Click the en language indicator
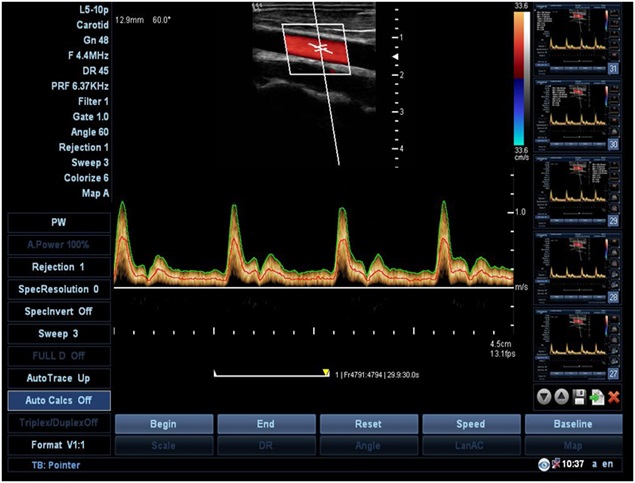 [x=607, y=464]
